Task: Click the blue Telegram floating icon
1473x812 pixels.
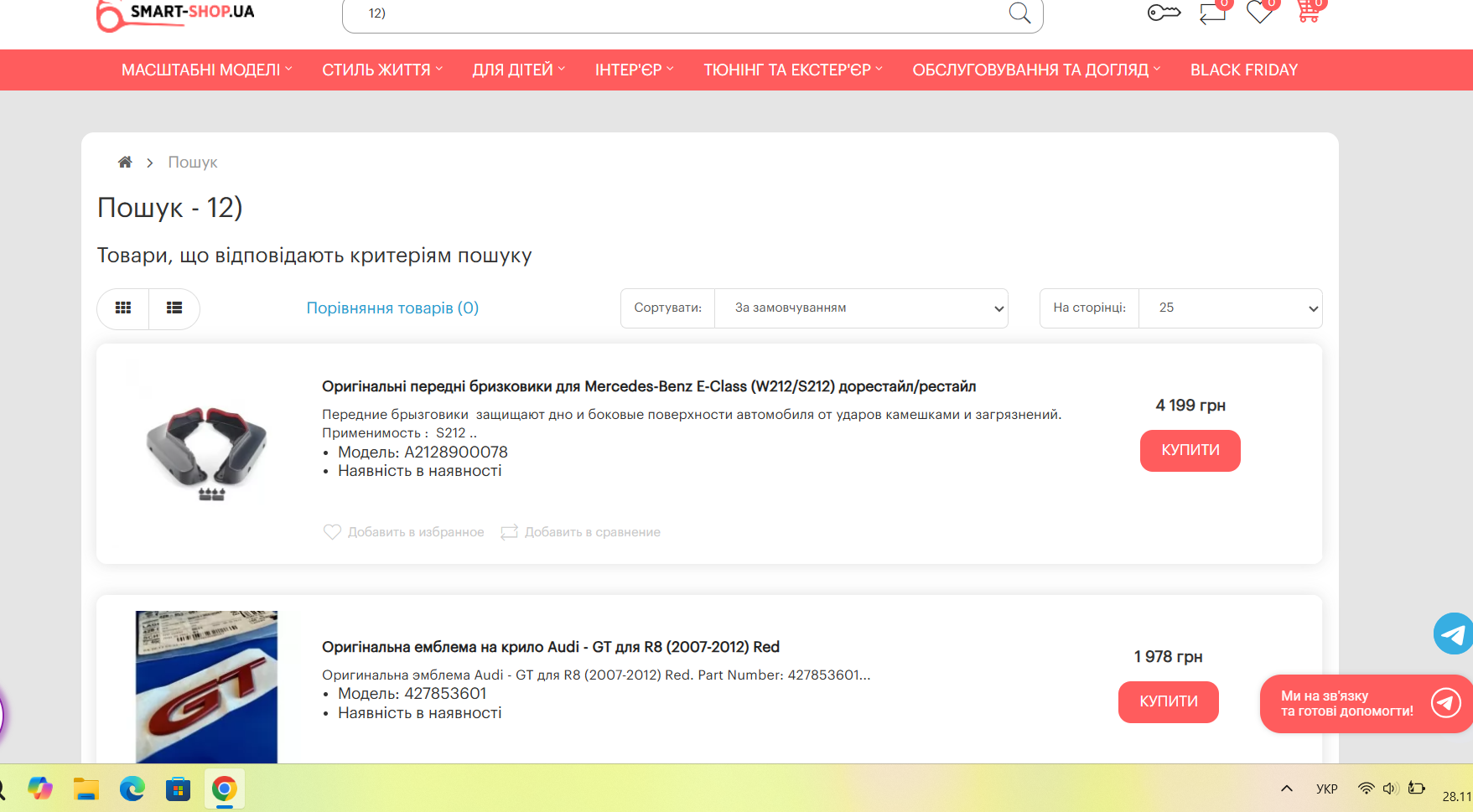Action: click(1454, 634)
